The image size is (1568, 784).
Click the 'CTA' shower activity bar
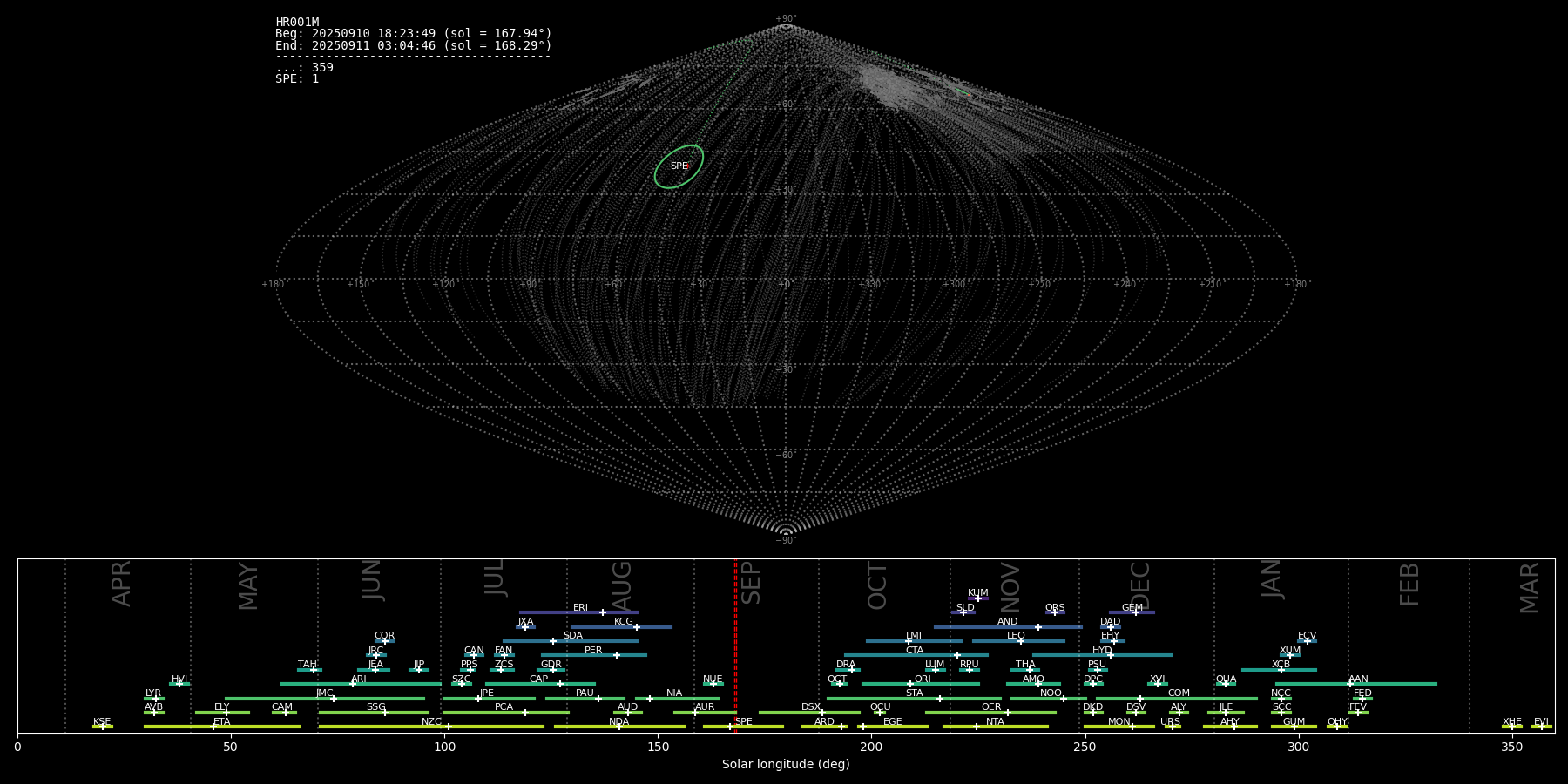click(x=916, y=655)
